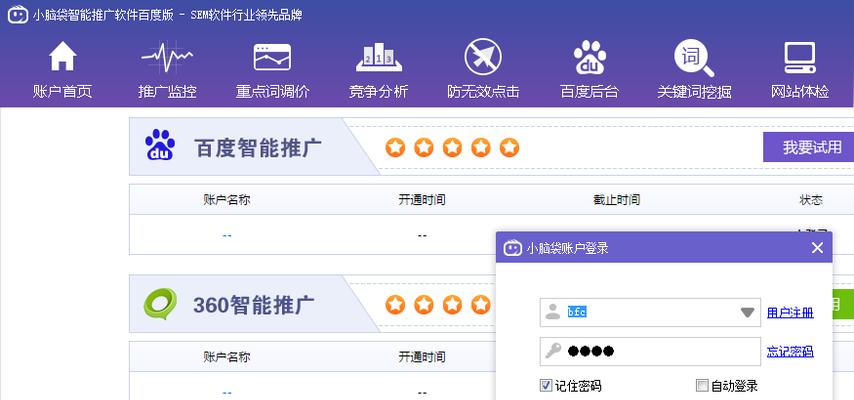
Task: Click the 小脑袋 app logo in title bar
Action: click(17, 14)
